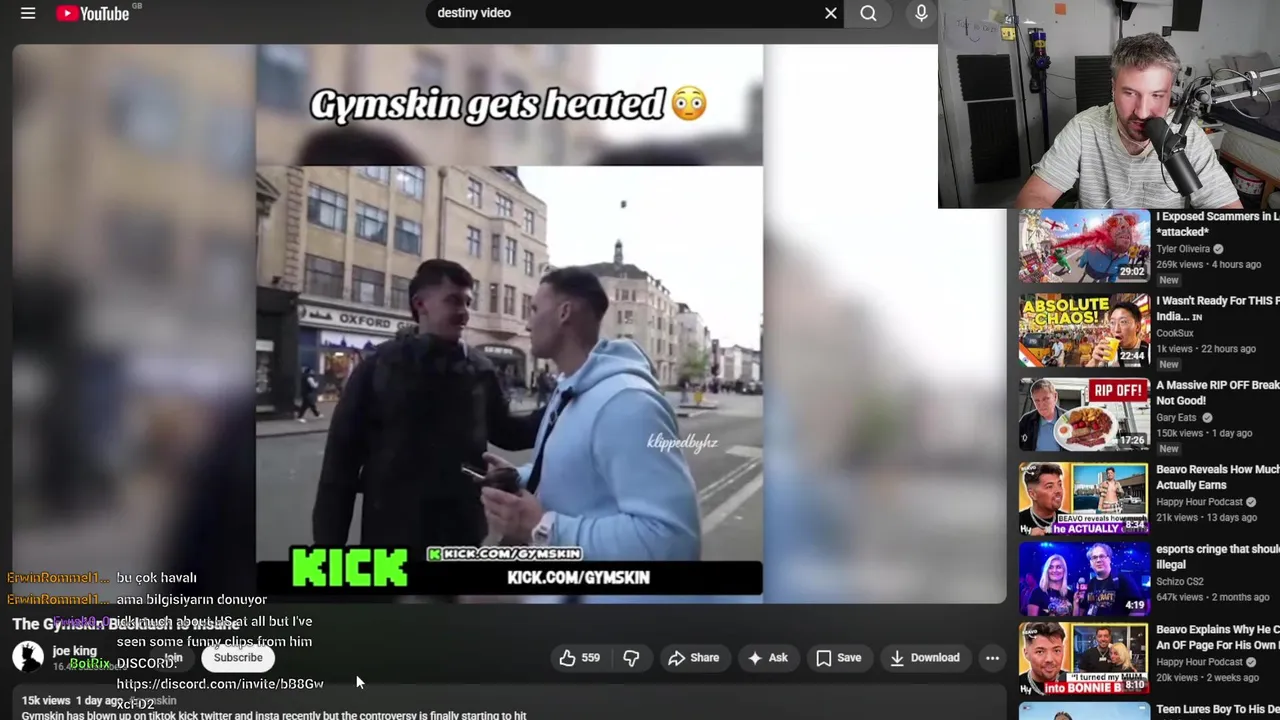The width and height of the screenshot is (1280, 720).
Task: Open Schizo CS2 channel name
Action: coord(1181,581)
